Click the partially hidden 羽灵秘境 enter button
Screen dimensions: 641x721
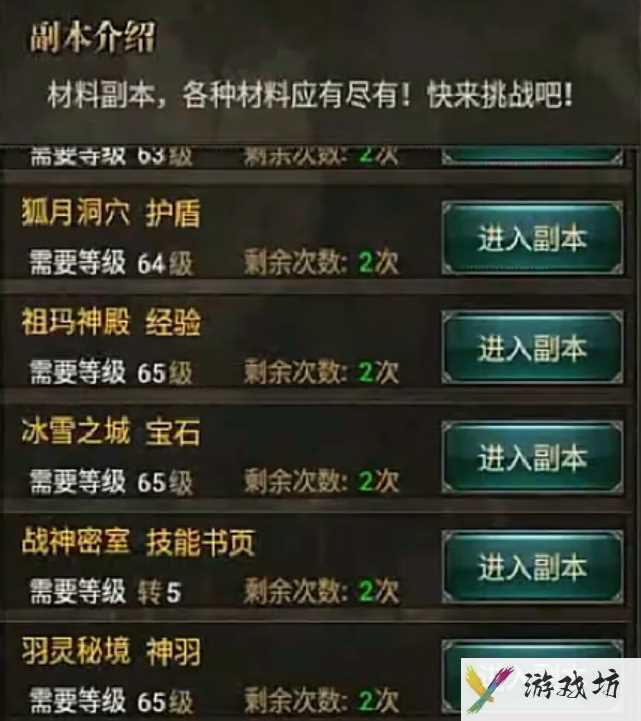(532, 648)
